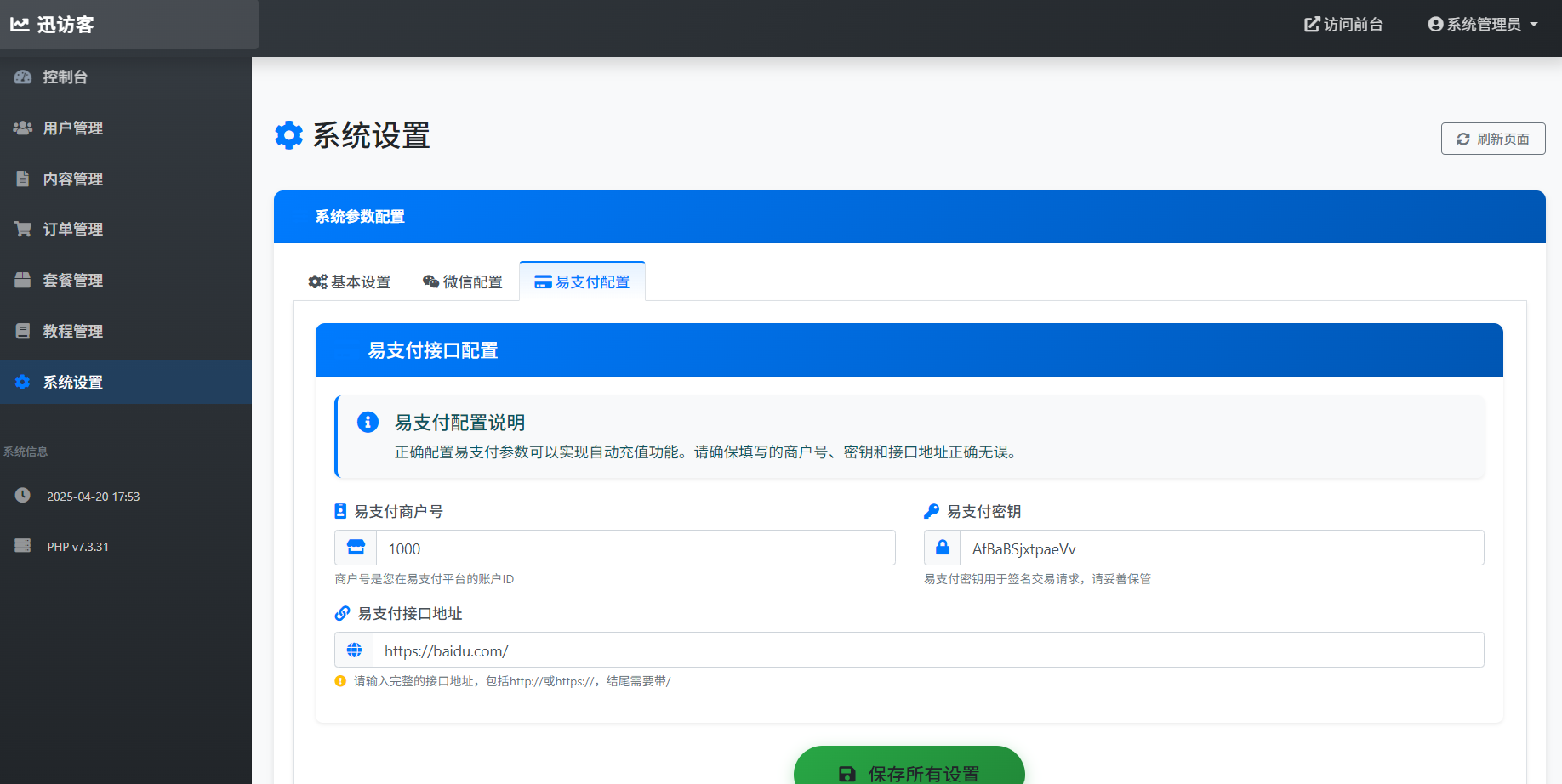Click the user avatar icon in header
Viewport: 1562px width, 784px height.
(x=1435, y=25)
